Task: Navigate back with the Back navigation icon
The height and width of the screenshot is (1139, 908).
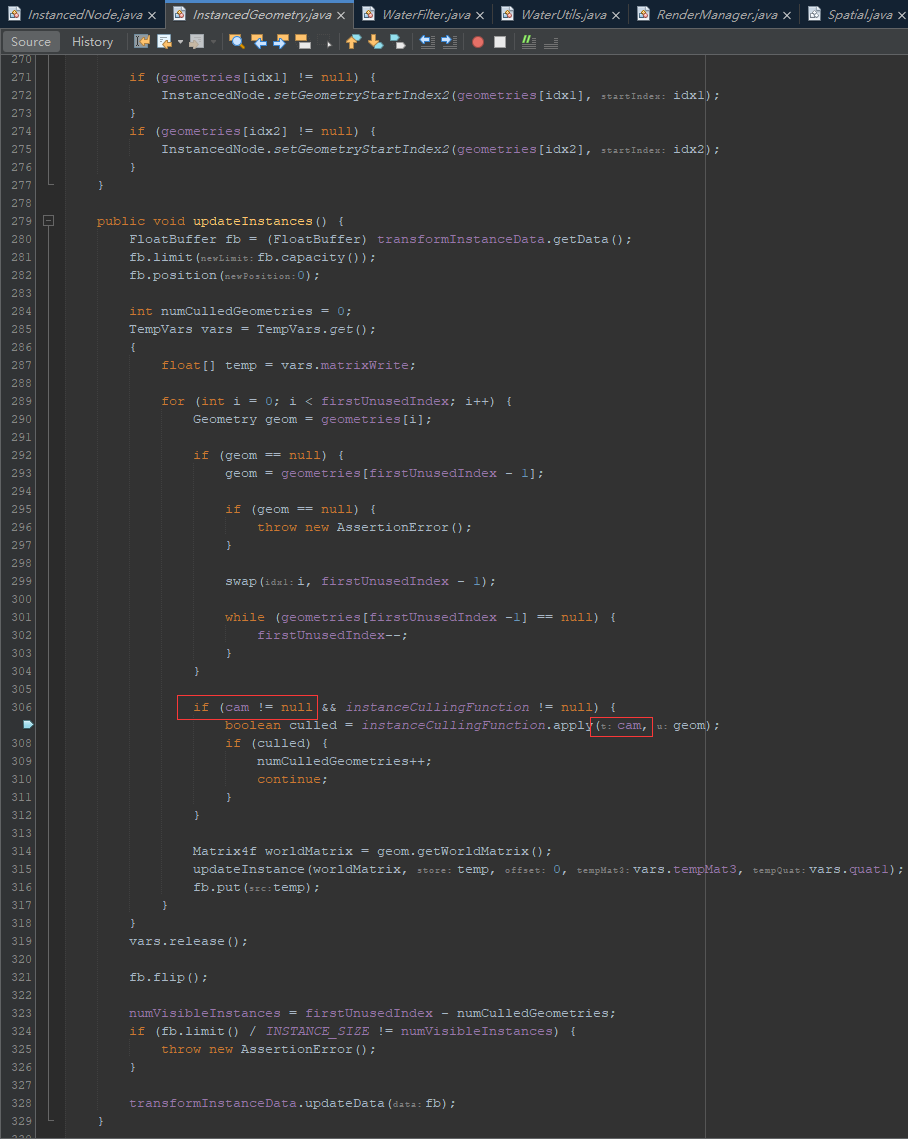Action: click(164, 41)
